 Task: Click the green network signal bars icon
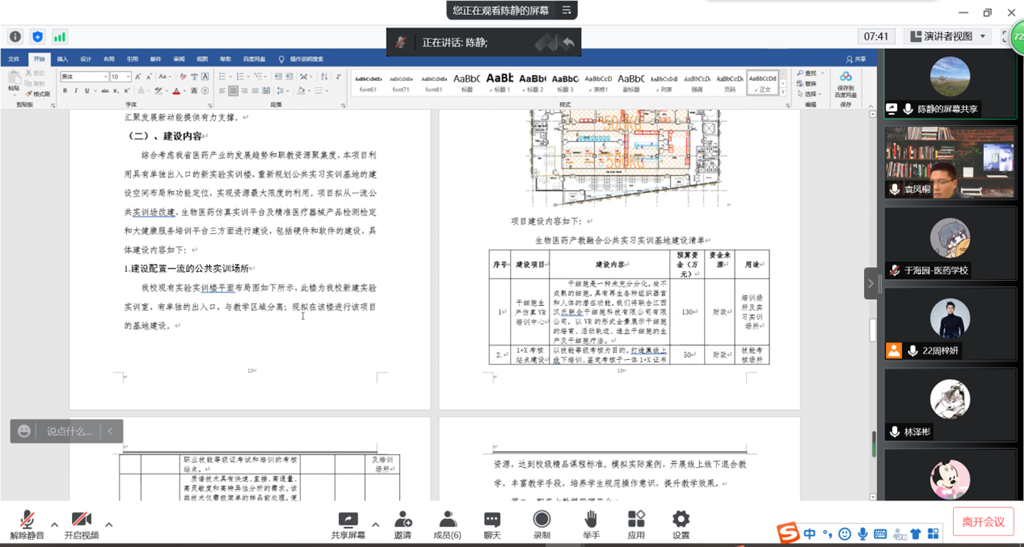[x=59, y=37]
